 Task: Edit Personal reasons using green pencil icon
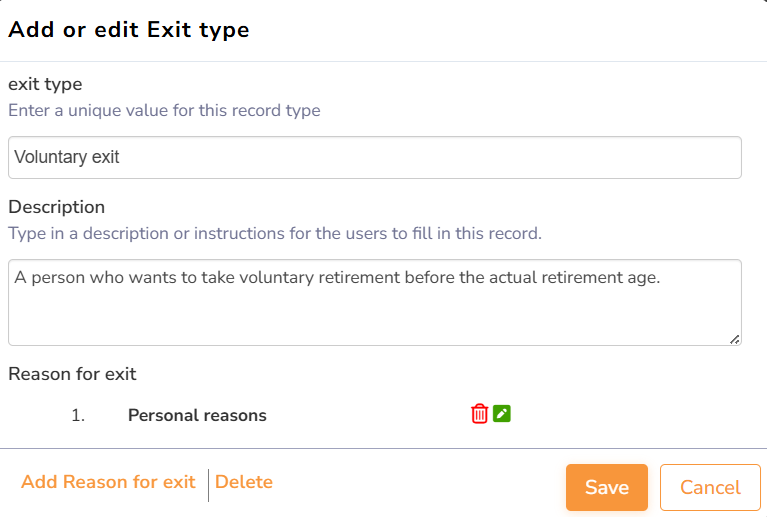tap(502, 414)
